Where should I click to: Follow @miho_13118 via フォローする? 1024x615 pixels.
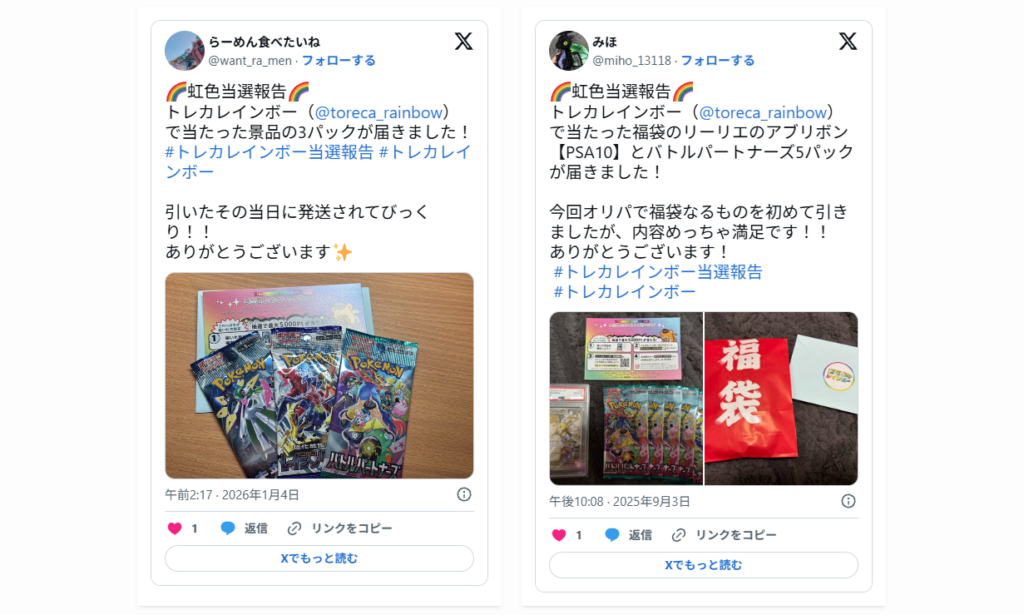tap(717, 61)
